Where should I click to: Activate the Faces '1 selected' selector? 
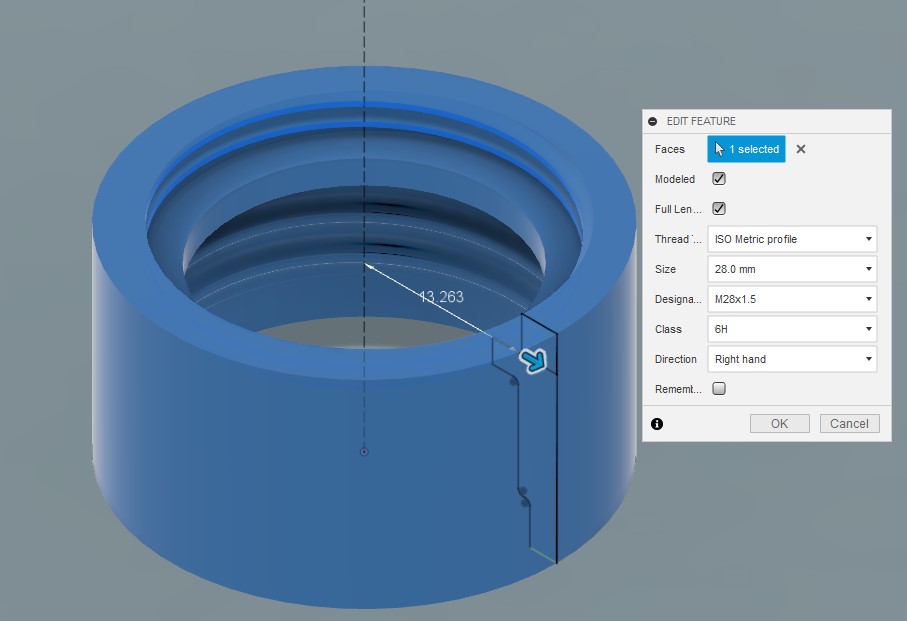[746, 149]
